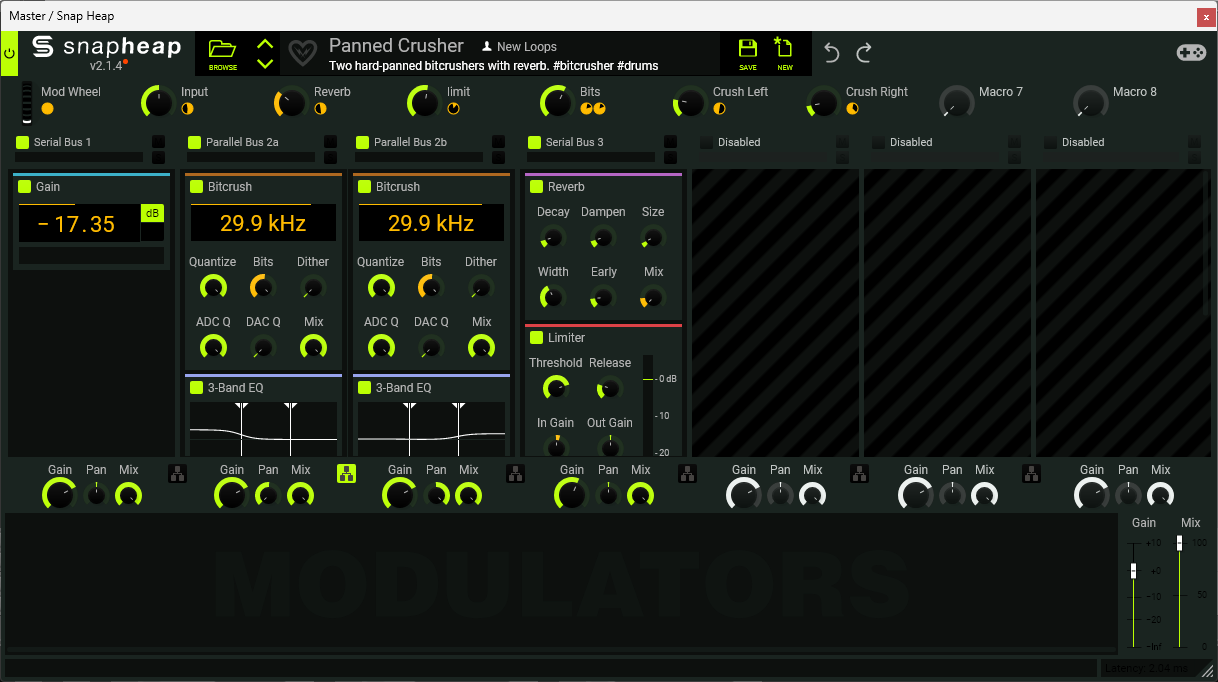This screenshot has height=682, width=1218.
Task: Toggle Serial Bus 3 enable checkbox
Action: coord(535,142)
